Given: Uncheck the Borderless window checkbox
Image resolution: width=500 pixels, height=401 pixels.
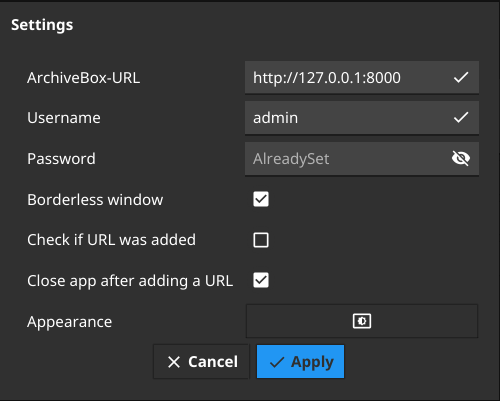Looking at the screenshot, I should coord(261,199).
